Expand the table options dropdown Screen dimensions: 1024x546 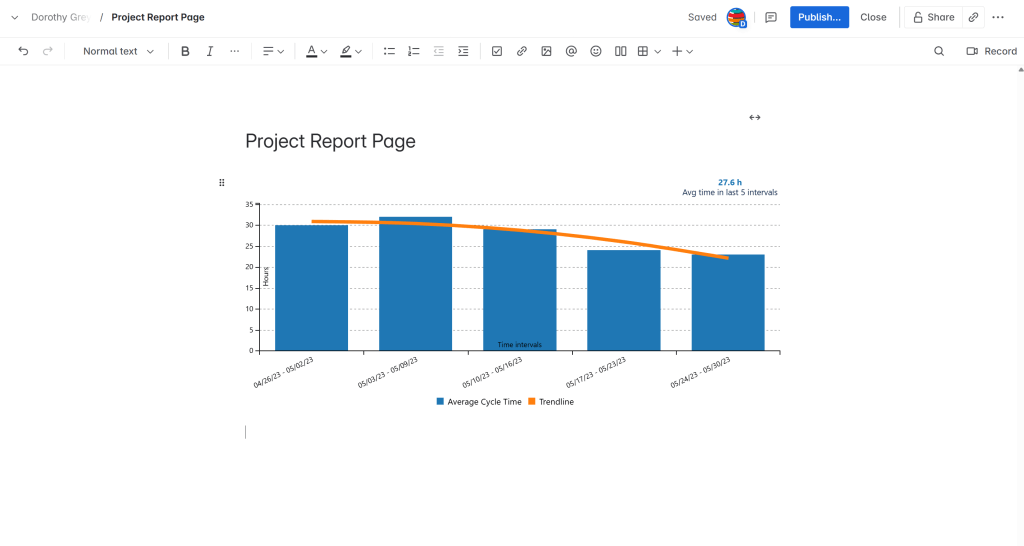point(657,51)
